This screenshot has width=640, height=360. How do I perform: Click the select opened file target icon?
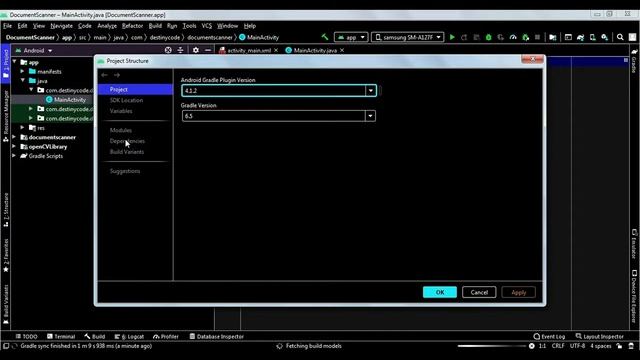coord(168,50)
